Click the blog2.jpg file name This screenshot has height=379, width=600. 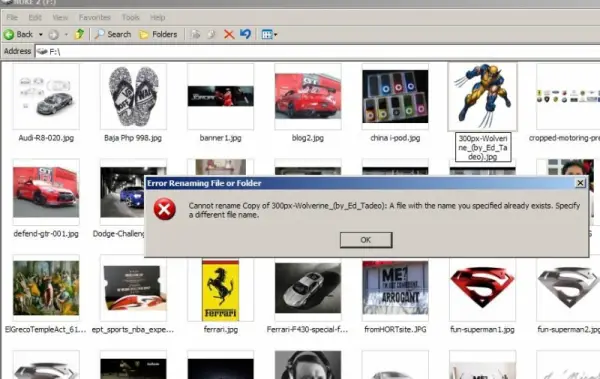[x=308, y=138]
